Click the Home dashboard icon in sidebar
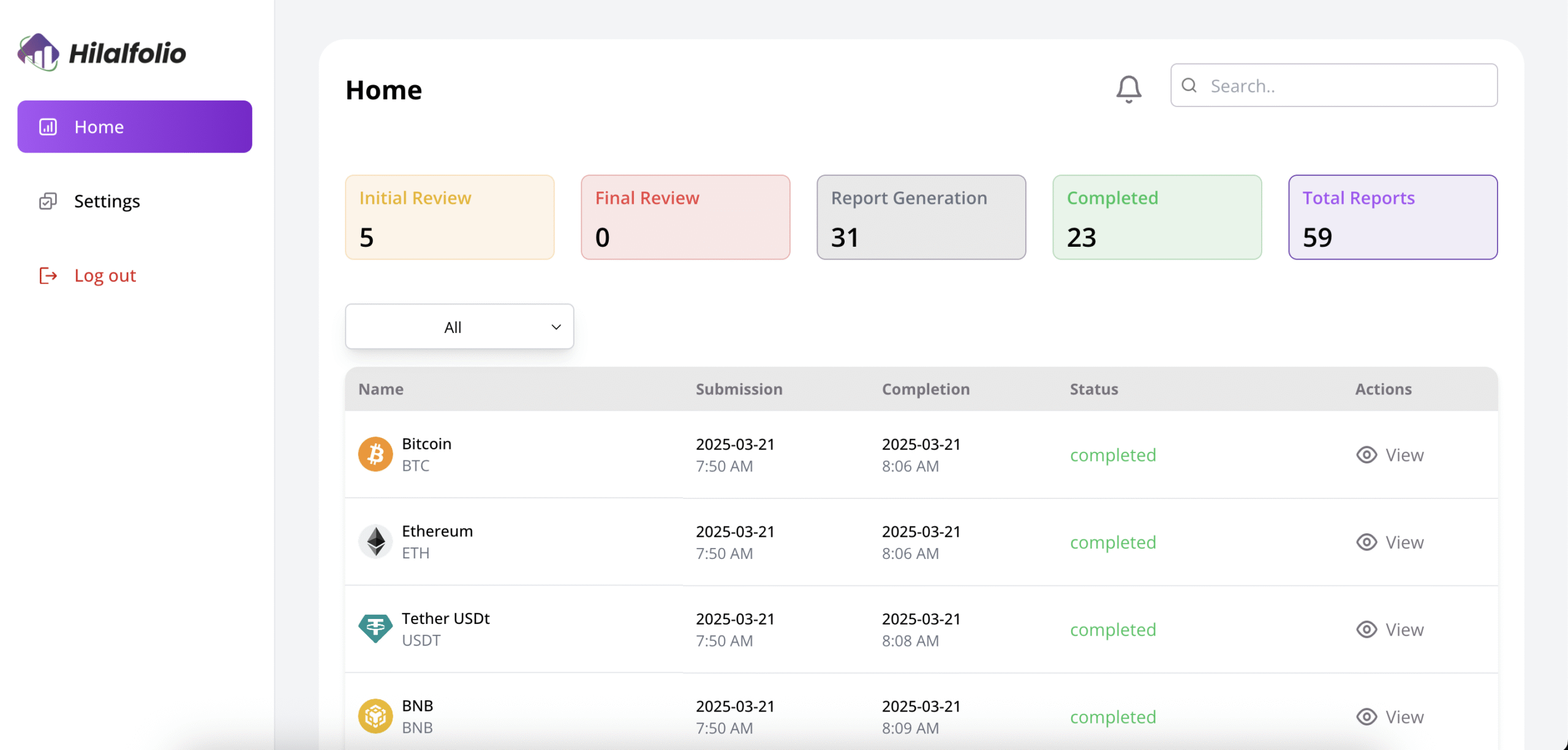Screen dimensions: 1568x750 (48, 127)
